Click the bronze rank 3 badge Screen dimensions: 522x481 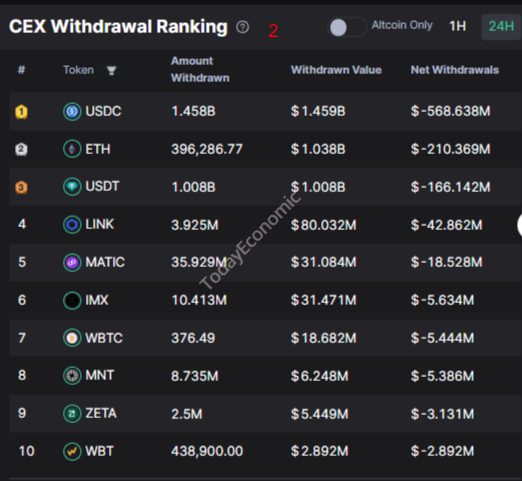[21, 187]
